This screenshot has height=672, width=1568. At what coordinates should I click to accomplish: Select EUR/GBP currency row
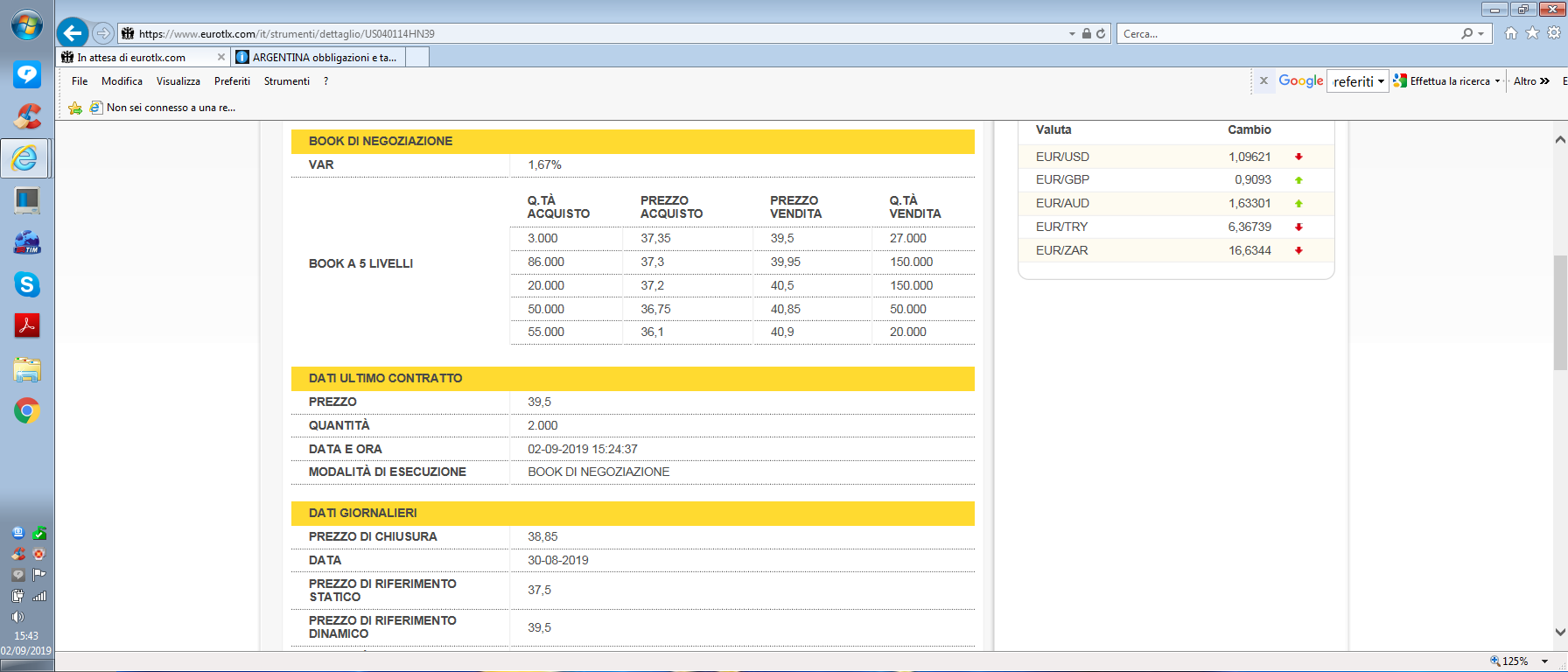[x=1177, y=179]
